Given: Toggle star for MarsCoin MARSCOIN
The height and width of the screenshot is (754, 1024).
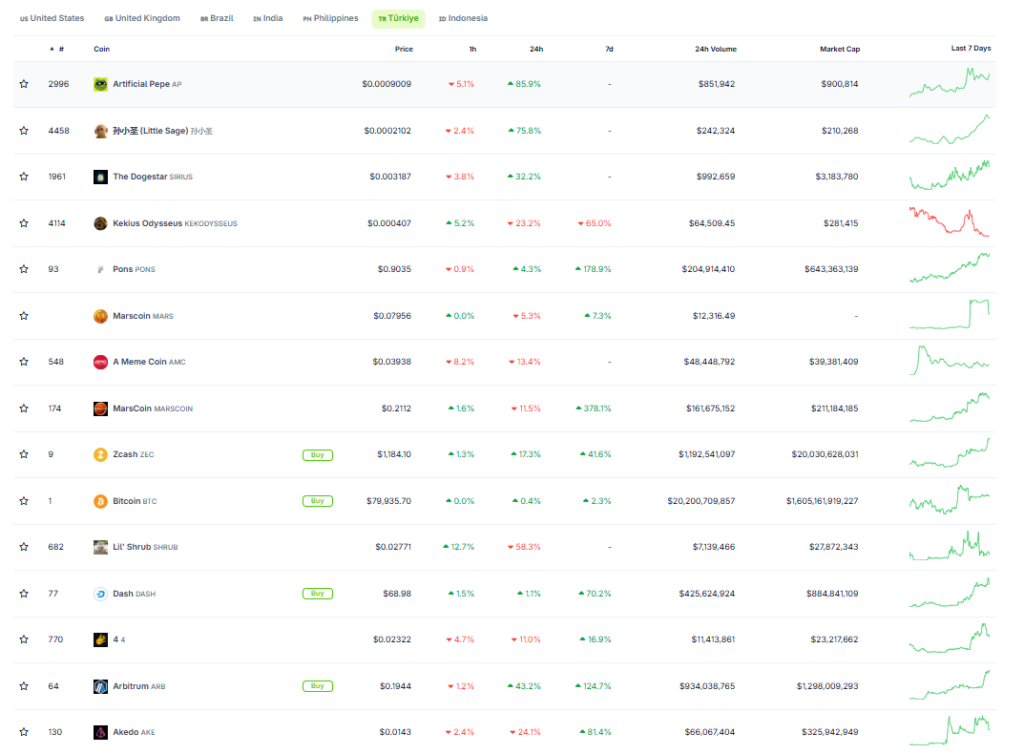Looking at the screenshot, I should [24, 409].
